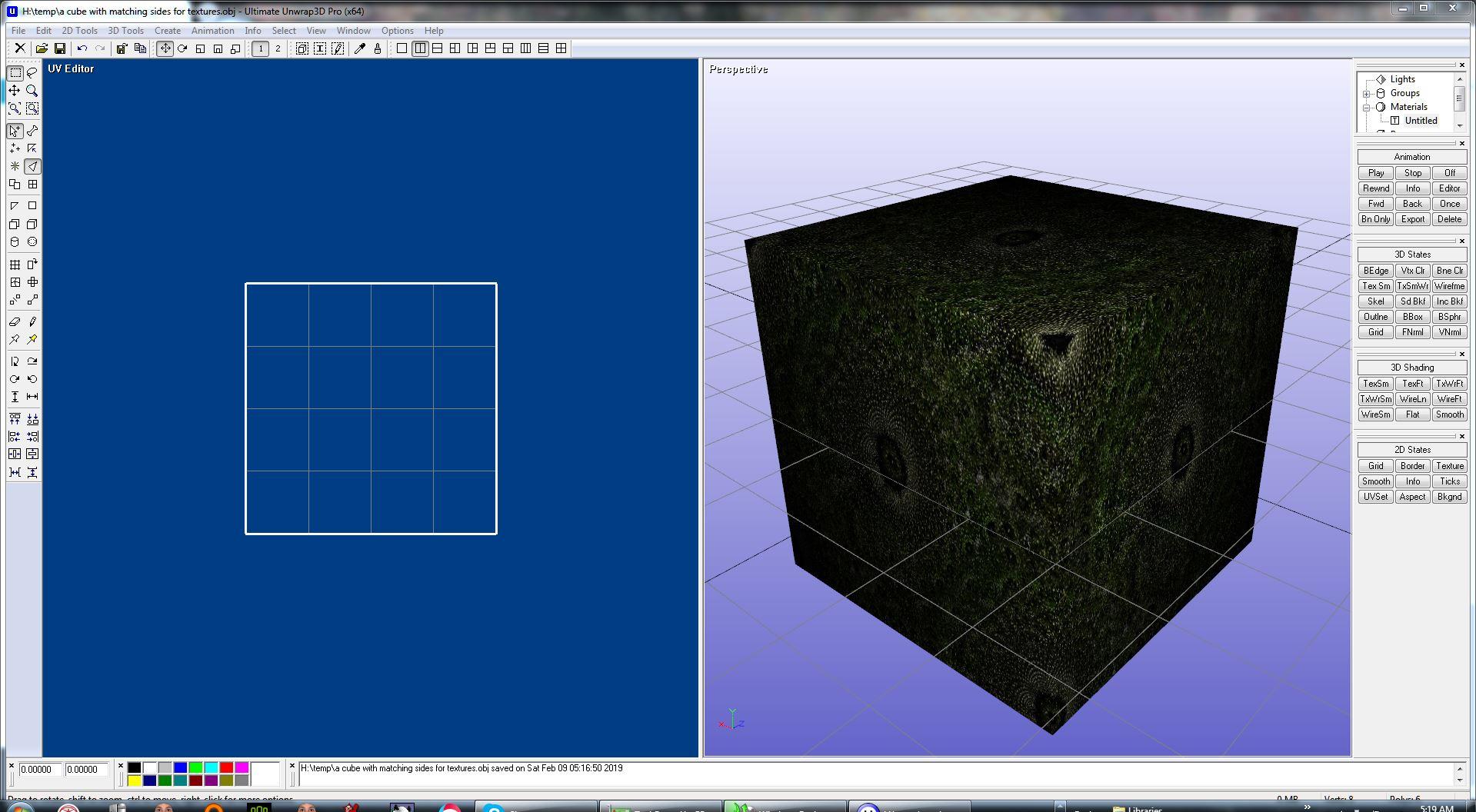This screenshot has width=1476, height=812.
Task: Click the 3D States panel header
Action: click(1412, 255)
